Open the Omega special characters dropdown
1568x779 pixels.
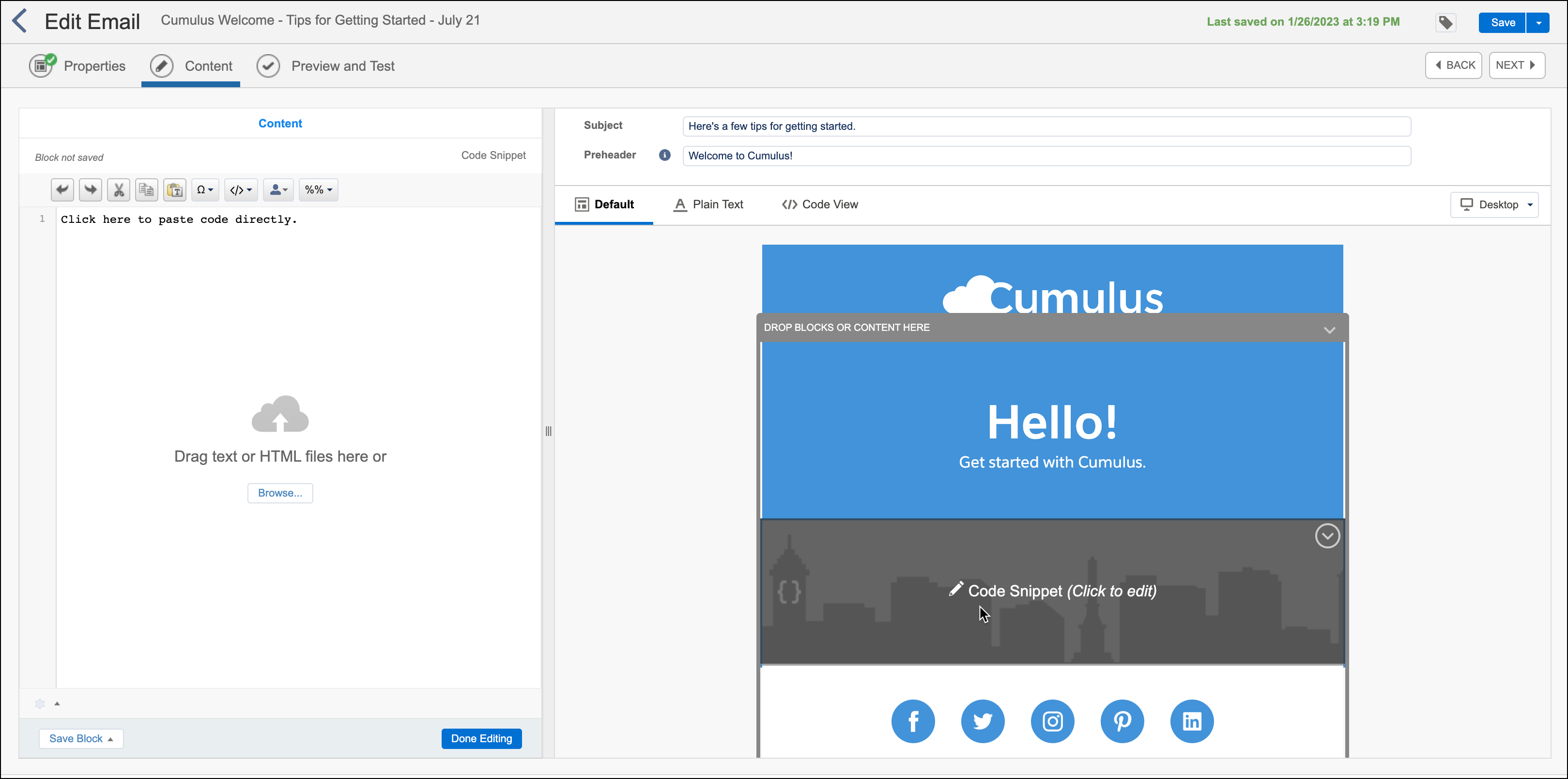click(205, 190)
